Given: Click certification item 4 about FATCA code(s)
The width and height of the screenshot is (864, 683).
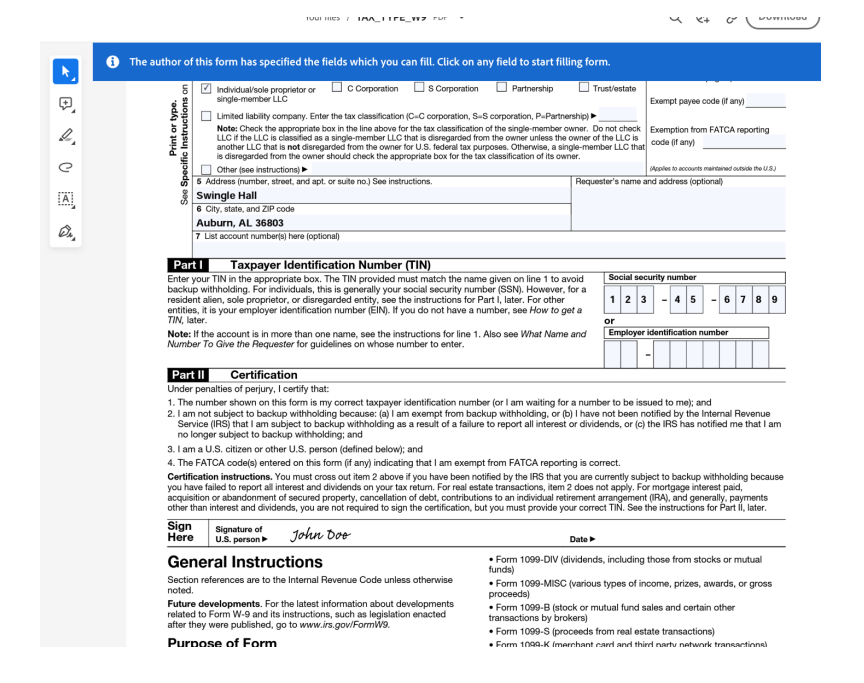Looking at the screenshot, I should [394, 463].
